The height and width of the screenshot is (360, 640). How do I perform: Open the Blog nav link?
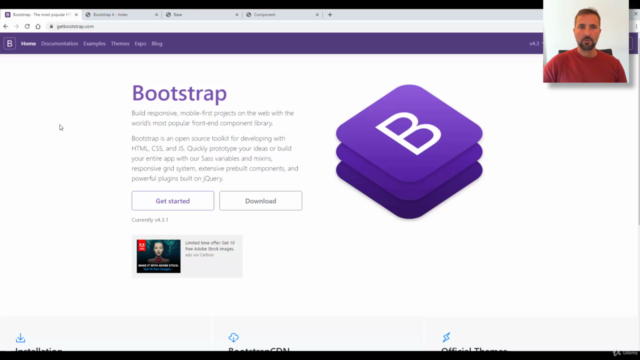157,44
